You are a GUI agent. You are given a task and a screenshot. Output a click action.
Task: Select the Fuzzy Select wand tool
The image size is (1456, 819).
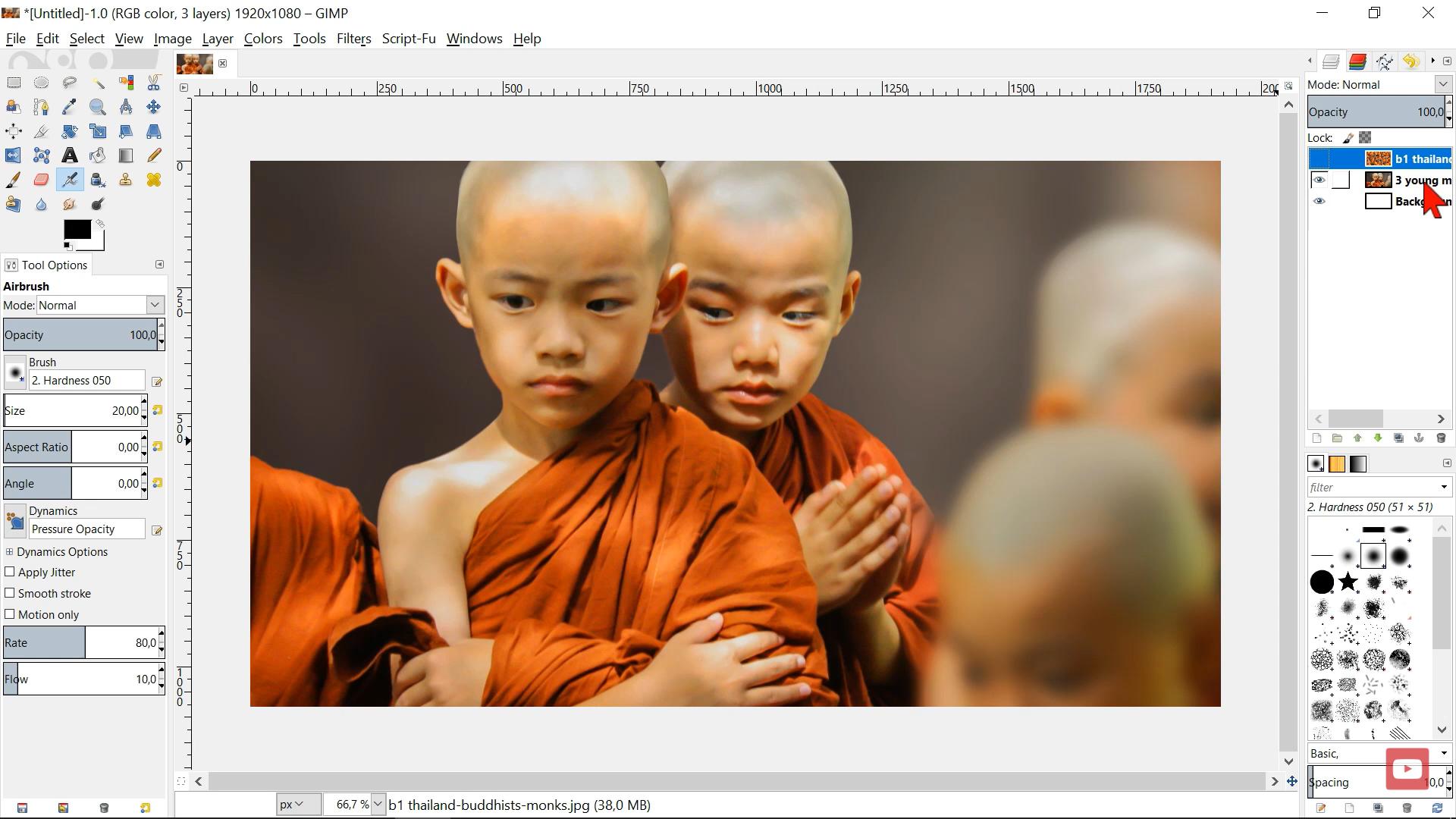point(98,83)
